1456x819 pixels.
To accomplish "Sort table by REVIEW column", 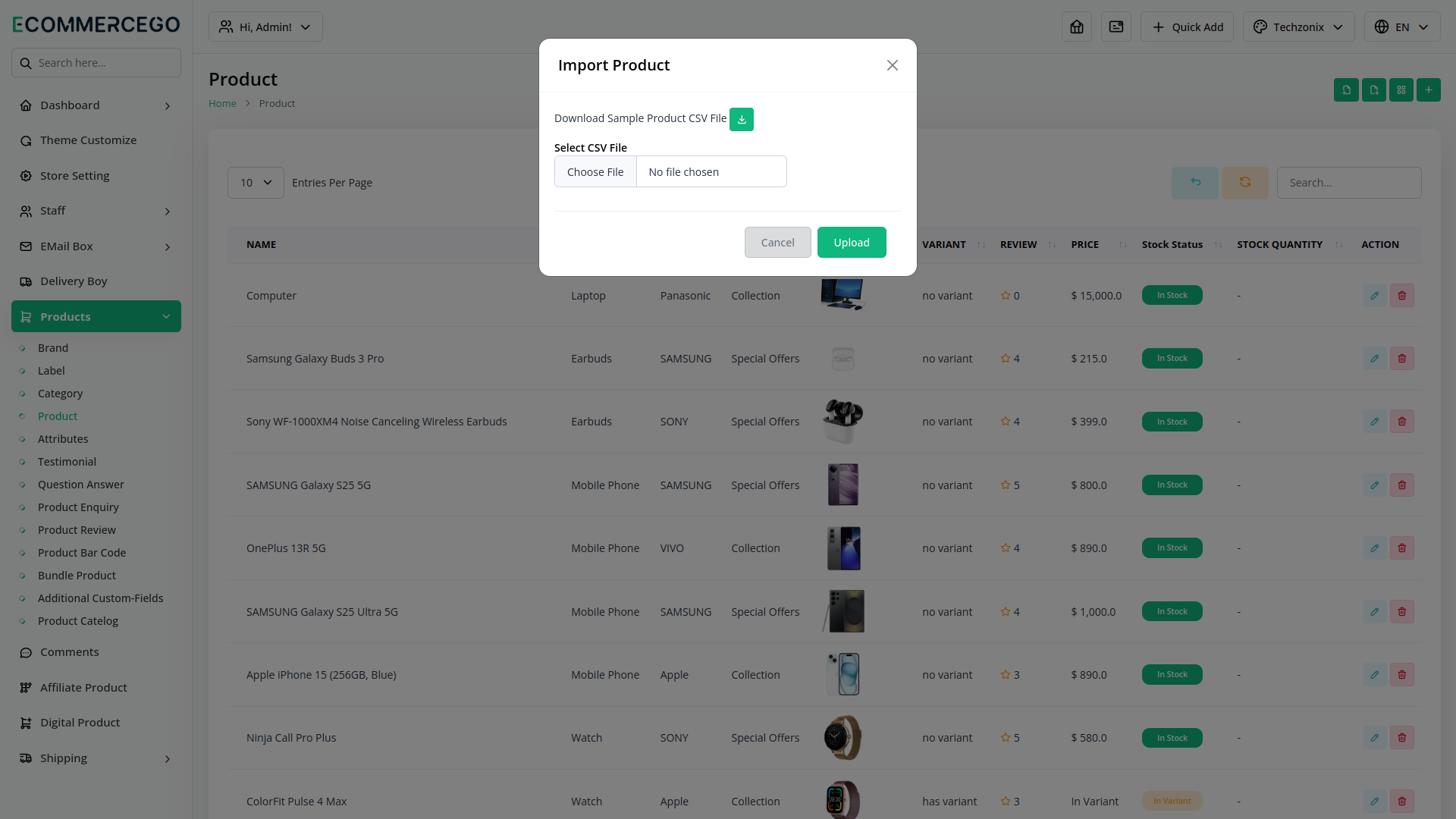I will [1028, 245].
